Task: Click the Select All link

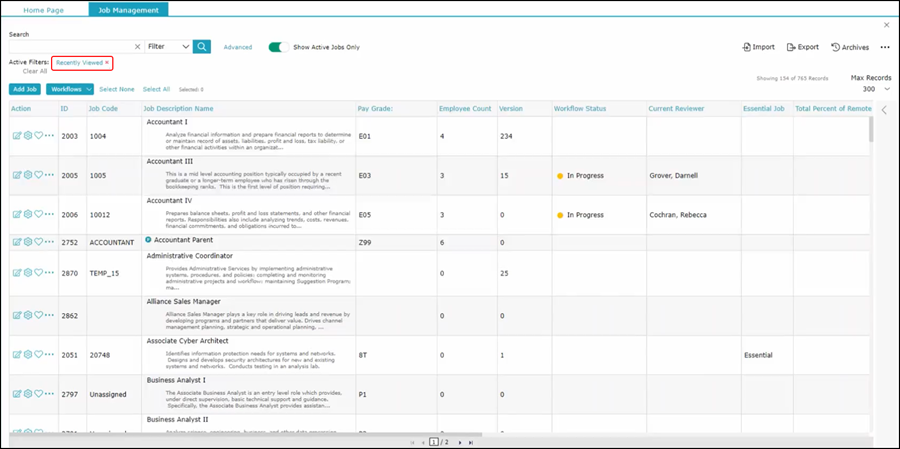Action: [156, 89]
